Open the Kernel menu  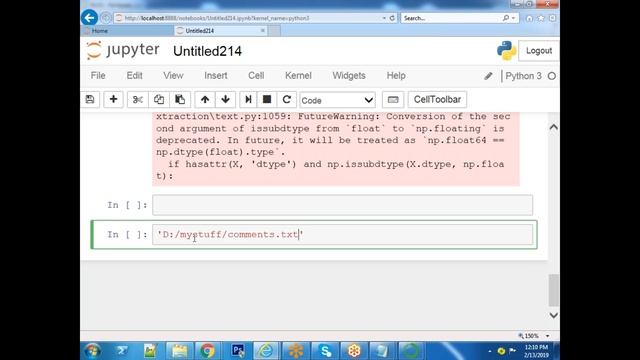[x=298, y=76]
